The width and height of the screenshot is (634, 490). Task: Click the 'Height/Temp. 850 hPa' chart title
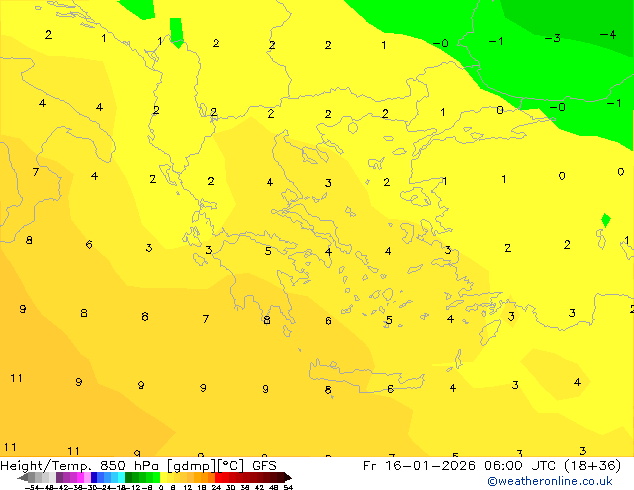pos(80,466)
